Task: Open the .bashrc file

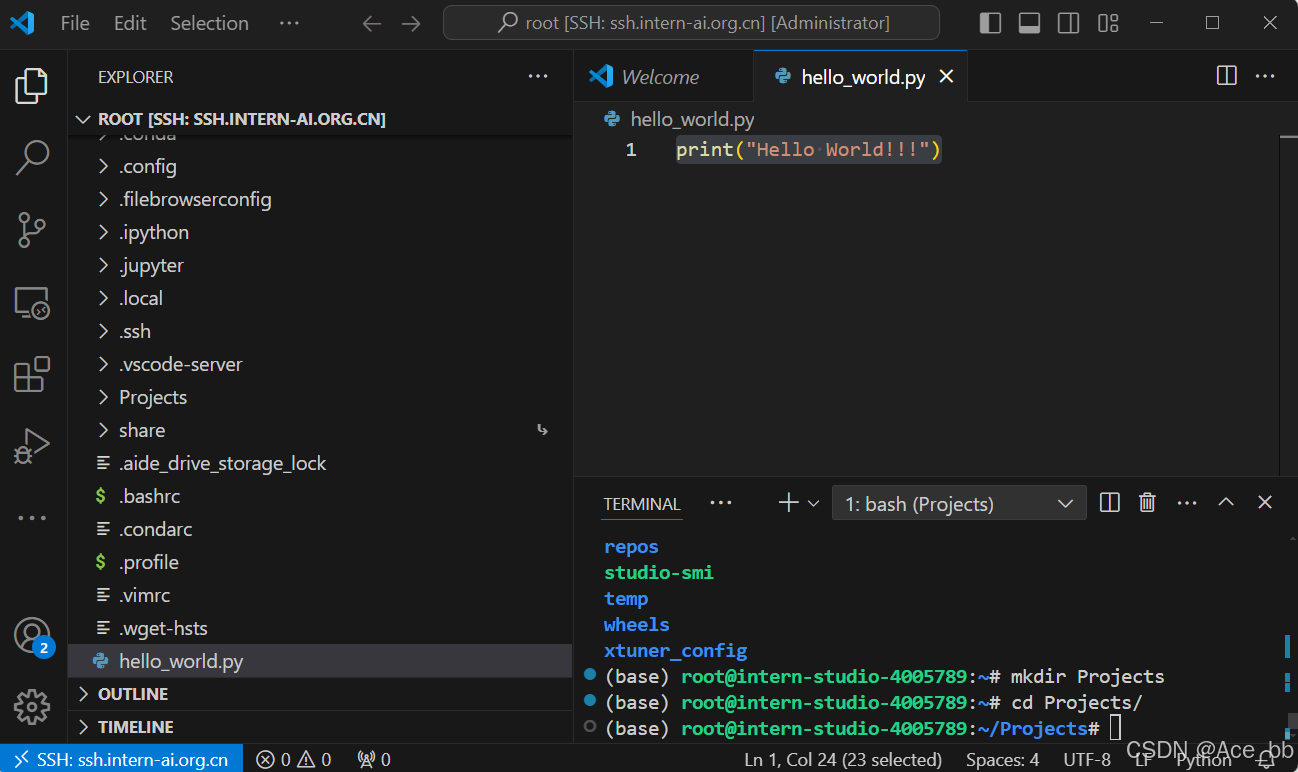Action: click(x=320, y=496)
